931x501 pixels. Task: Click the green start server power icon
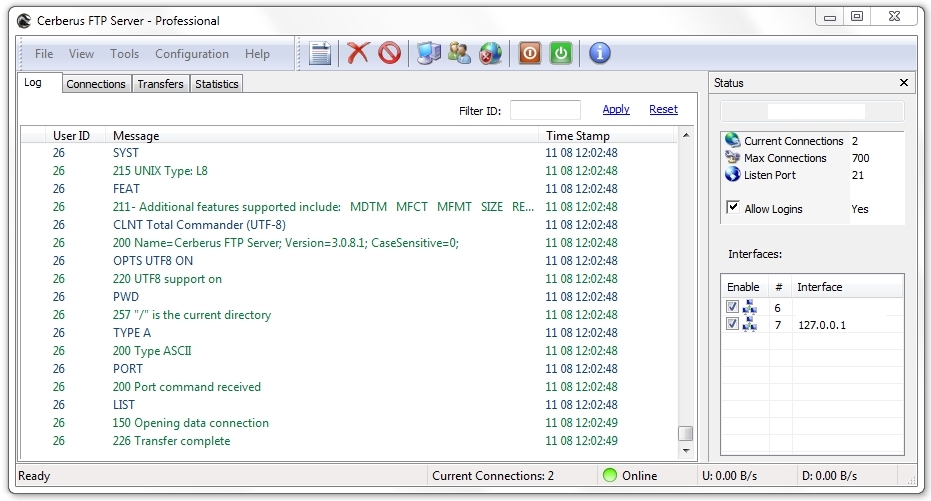pos(561,53)
